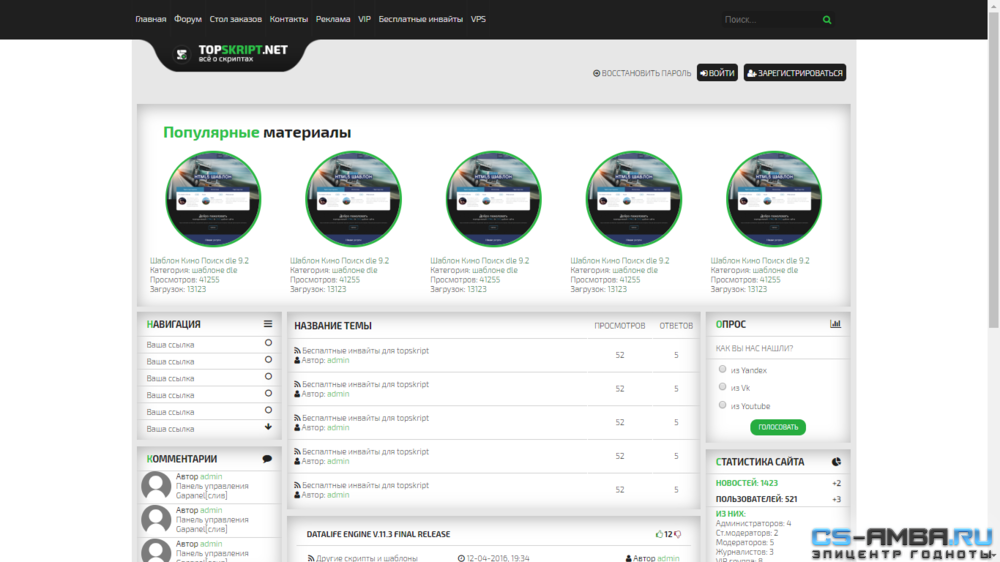The image size is (1000, 562).
Task: Click the TopSkript.net logo
Action: 232,54
